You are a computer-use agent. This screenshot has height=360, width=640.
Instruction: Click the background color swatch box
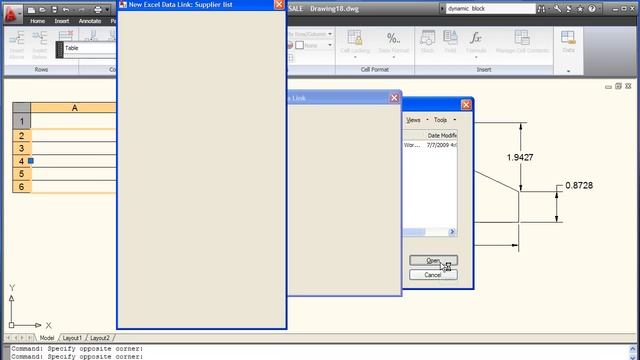[x=300, y=45]
